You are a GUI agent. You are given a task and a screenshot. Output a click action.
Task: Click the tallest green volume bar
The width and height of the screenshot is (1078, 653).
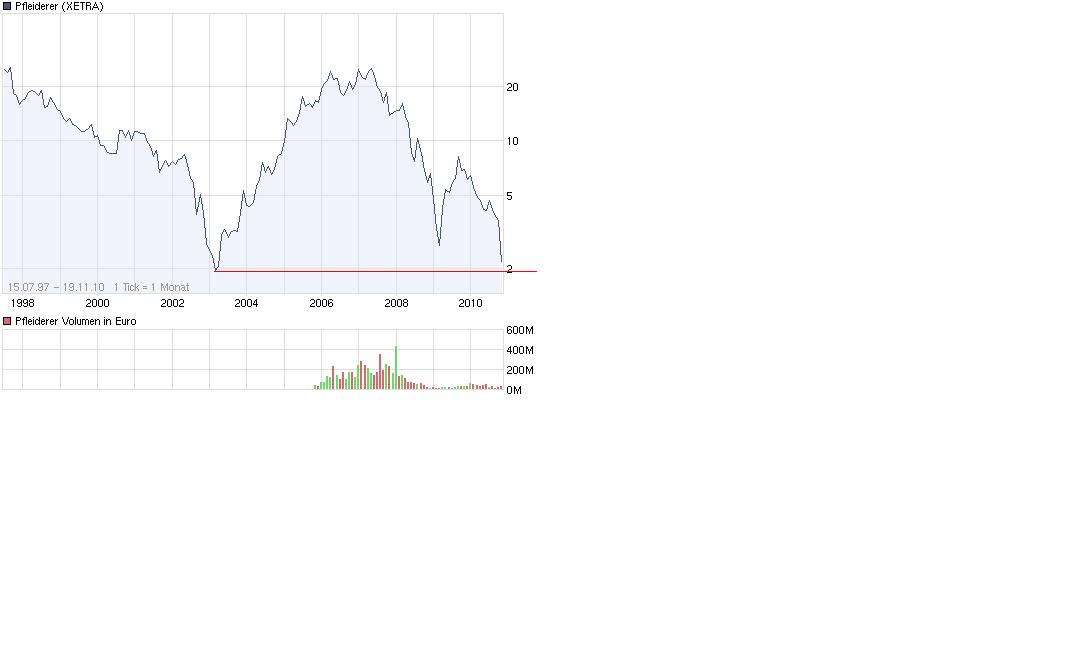396,368
